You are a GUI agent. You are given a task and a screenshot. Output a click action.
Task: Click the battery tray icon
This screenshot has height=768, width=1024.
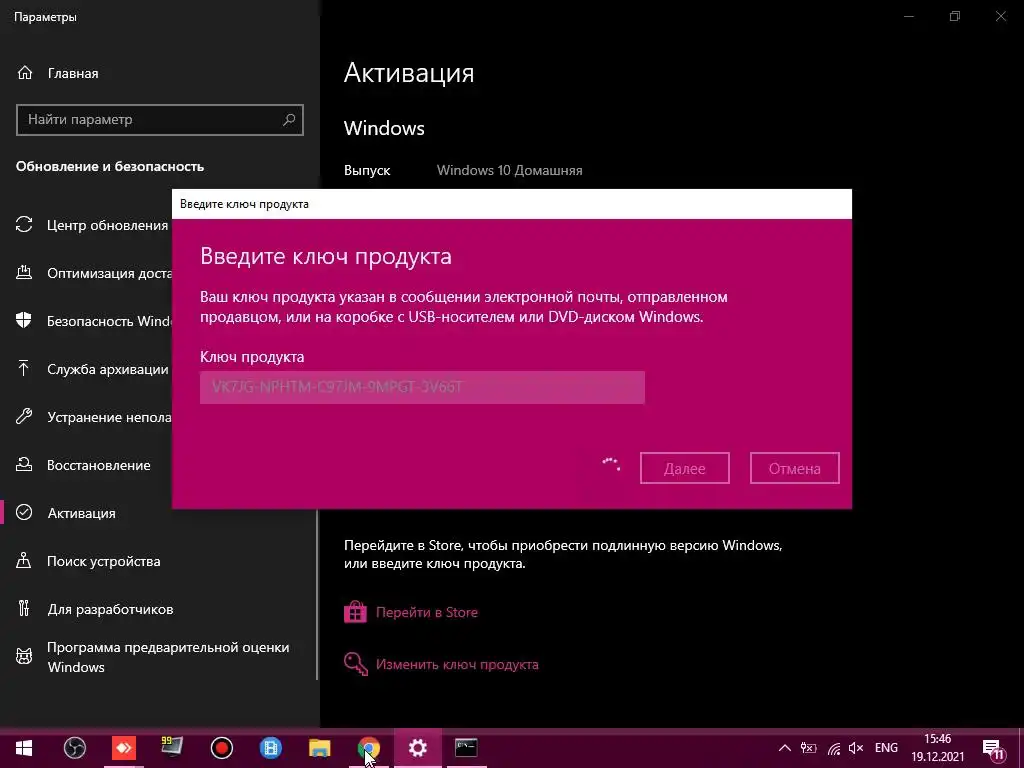808,748
